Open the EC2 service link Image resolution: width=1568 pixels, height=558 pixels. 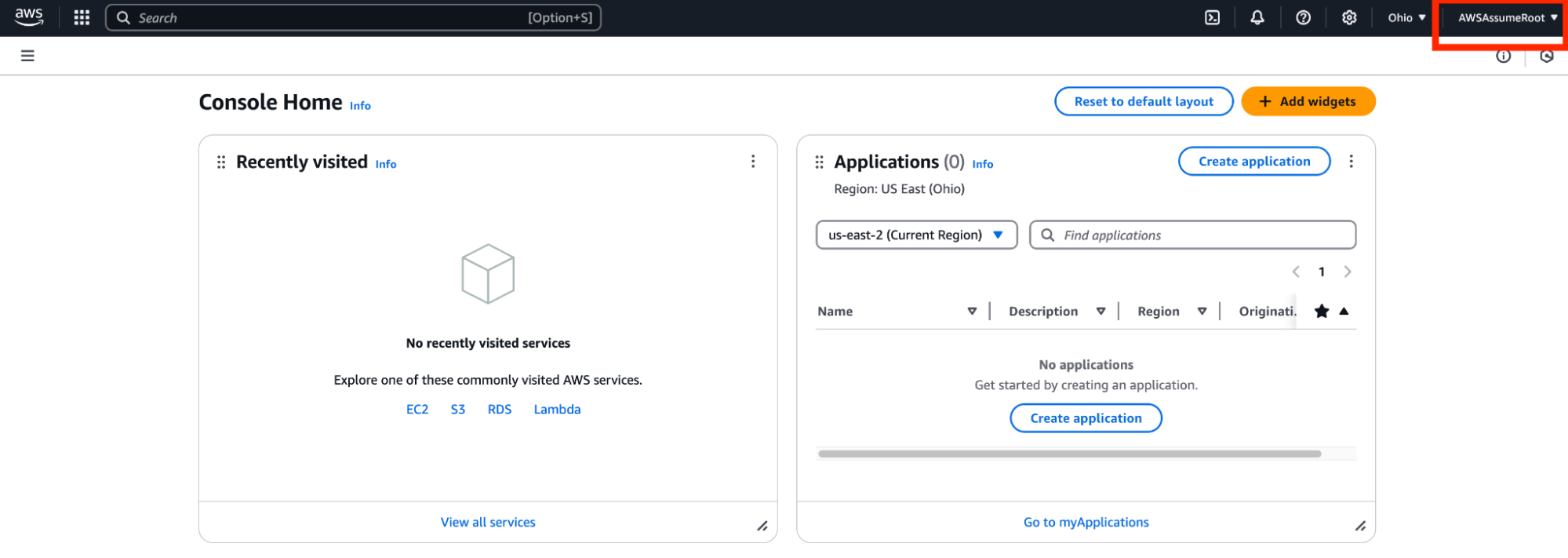pos(417,410)
